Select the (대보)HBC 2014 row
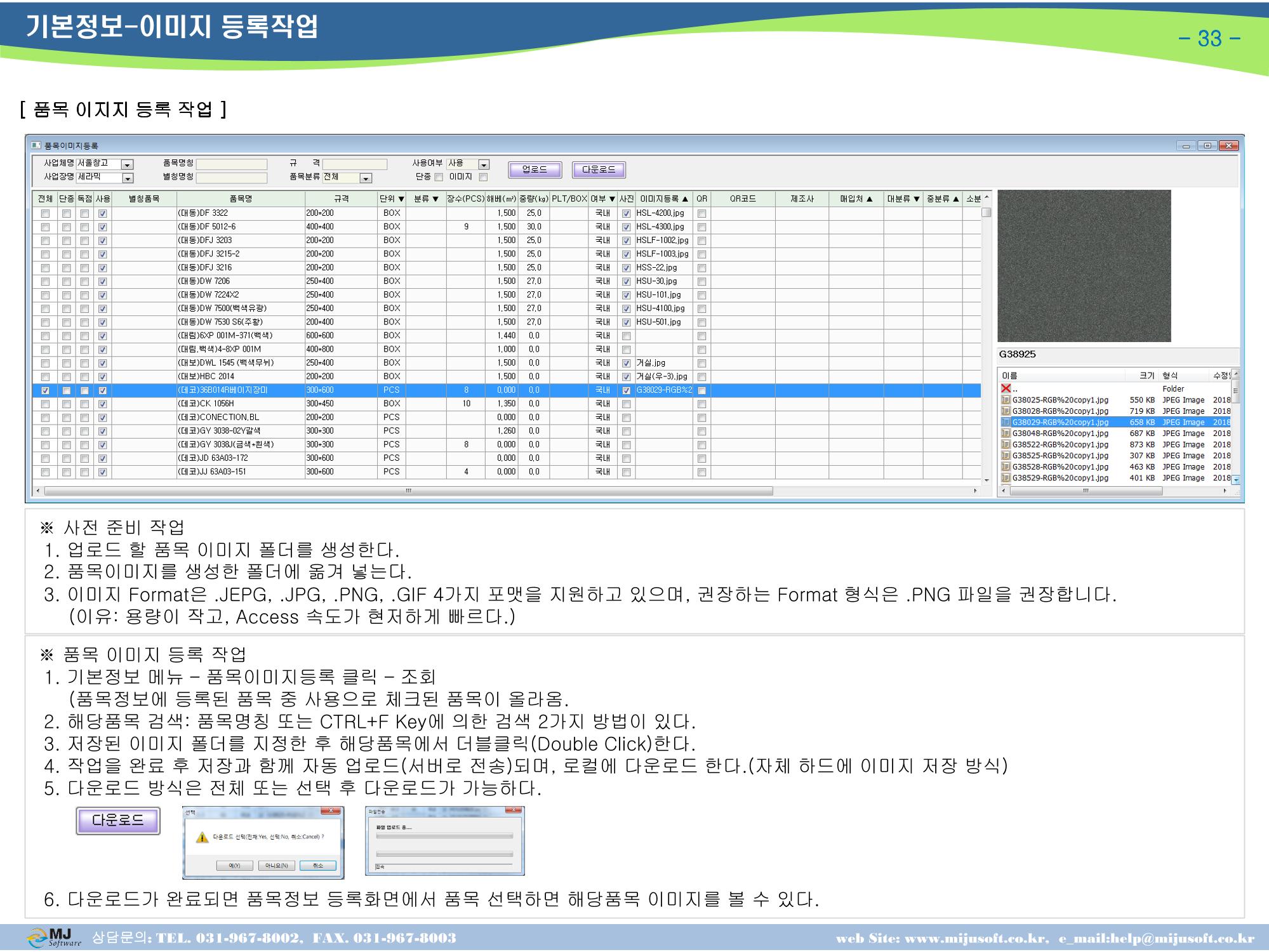 pyautogui.click(x=507, y=377)
